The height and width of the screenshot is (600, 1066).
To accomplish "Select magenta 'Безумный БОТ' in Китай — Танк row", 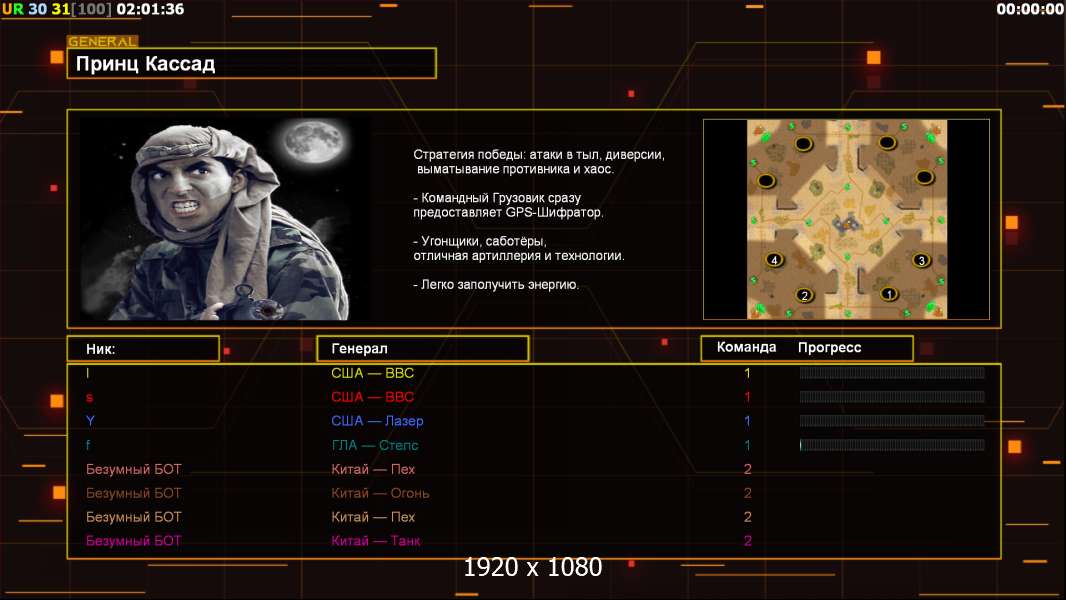I will click(134, 541).
